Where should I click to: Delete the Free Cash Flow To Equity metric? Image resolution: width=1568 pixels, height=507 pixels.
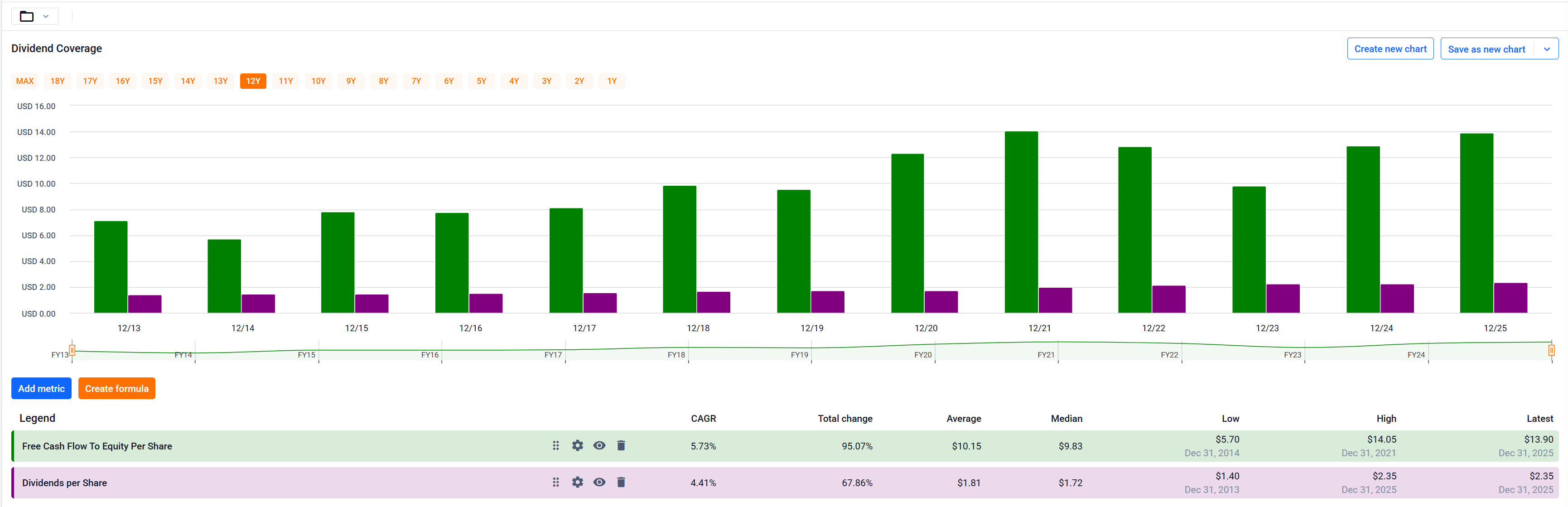[x=621, y=445]
